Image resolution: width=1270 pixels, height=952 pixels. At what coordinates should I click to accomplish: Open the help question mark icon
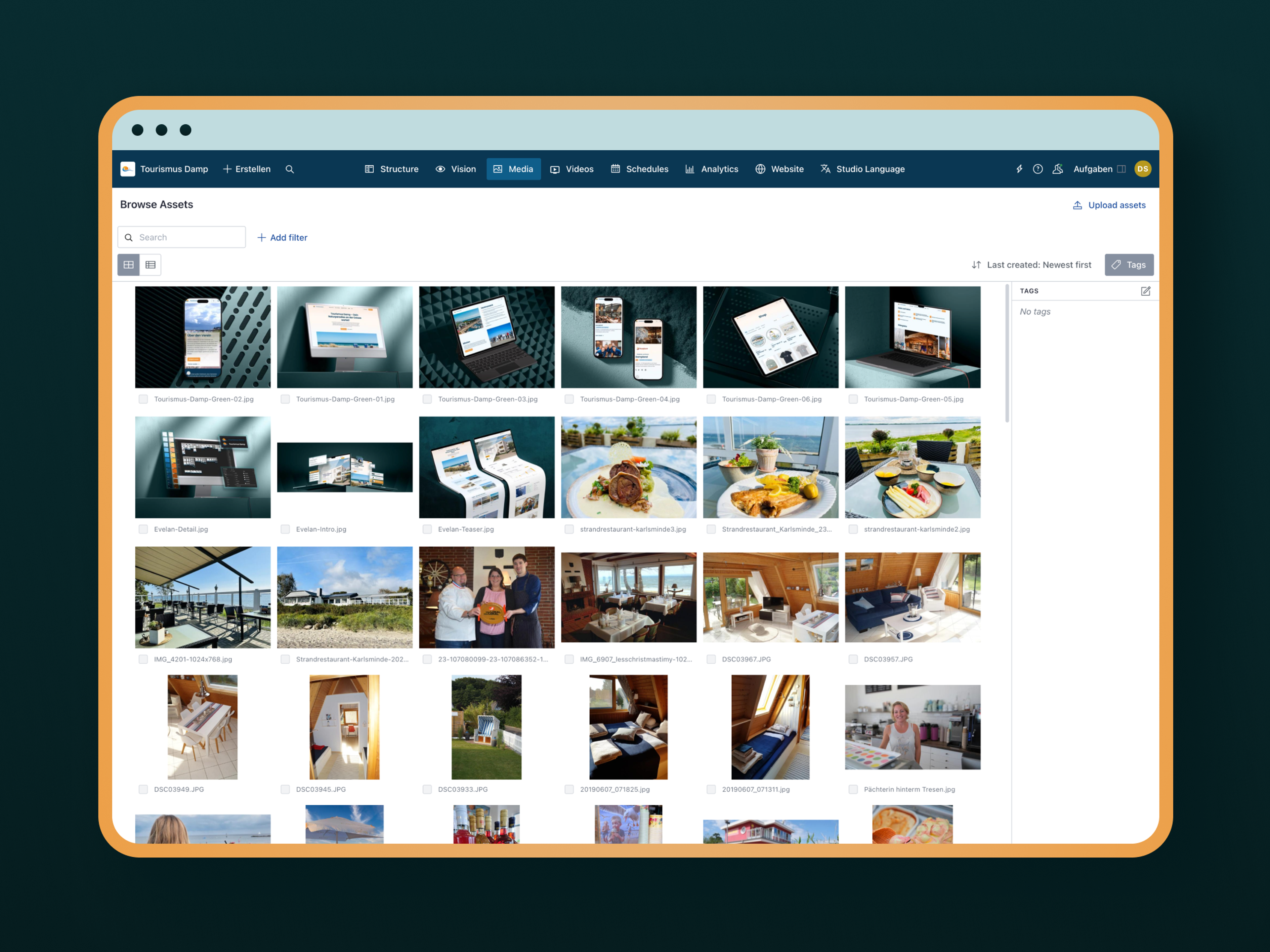click(x=1037, y=169)
